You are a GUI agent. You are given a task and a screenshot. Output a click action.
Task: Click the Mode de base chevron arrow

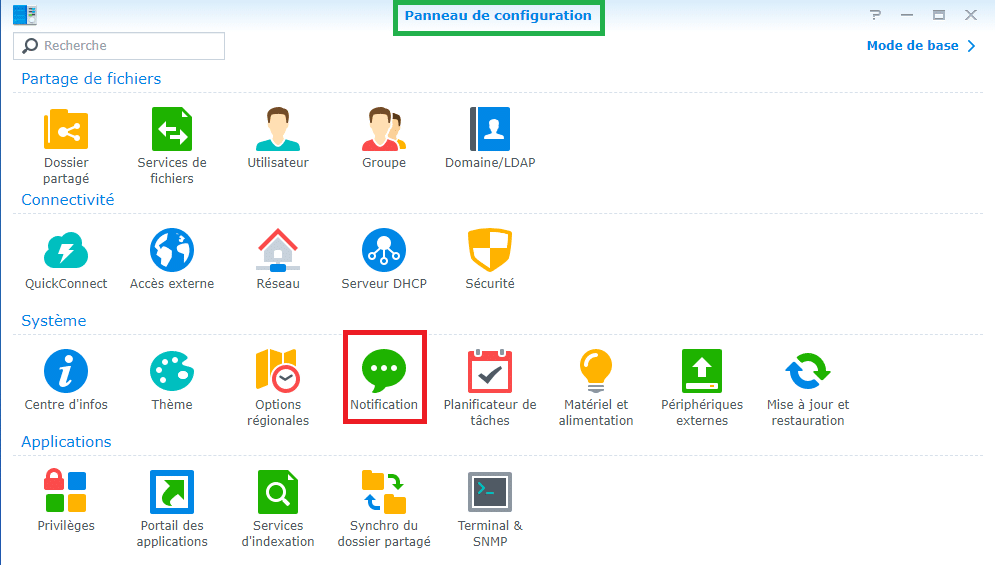(x=972, y=46)
